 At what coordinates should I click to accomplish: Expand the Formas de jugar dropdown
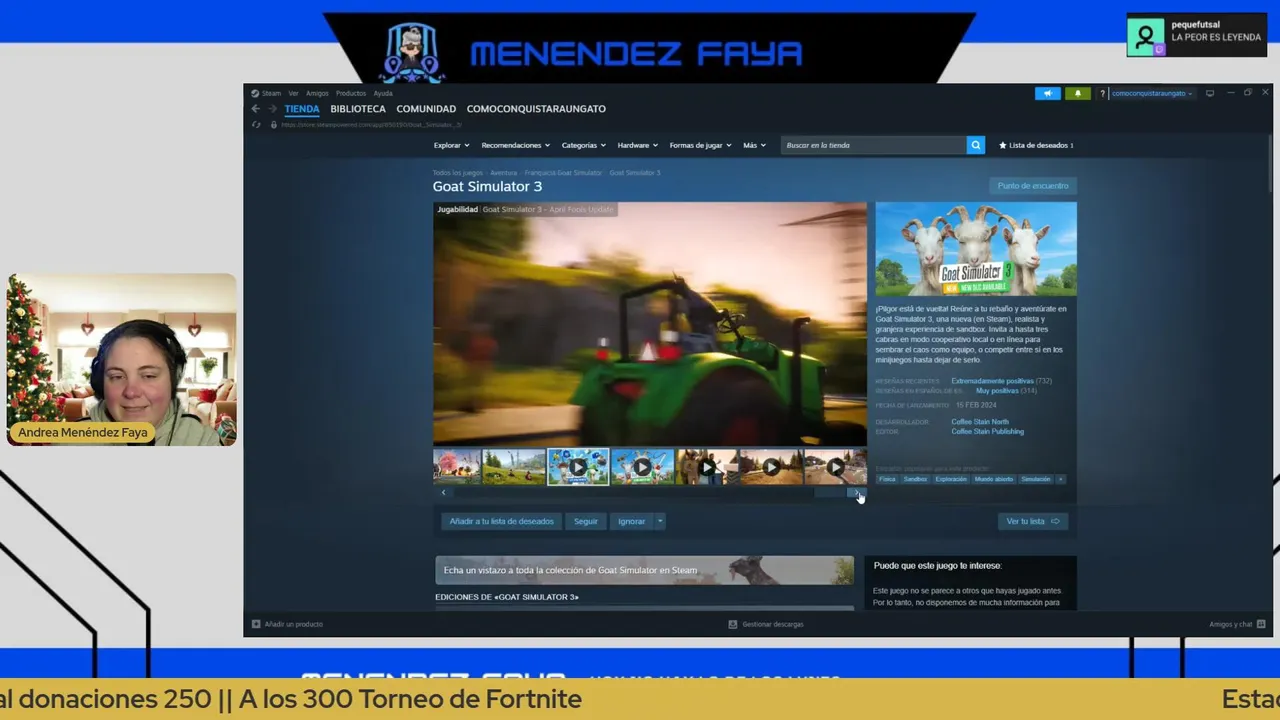700,145
